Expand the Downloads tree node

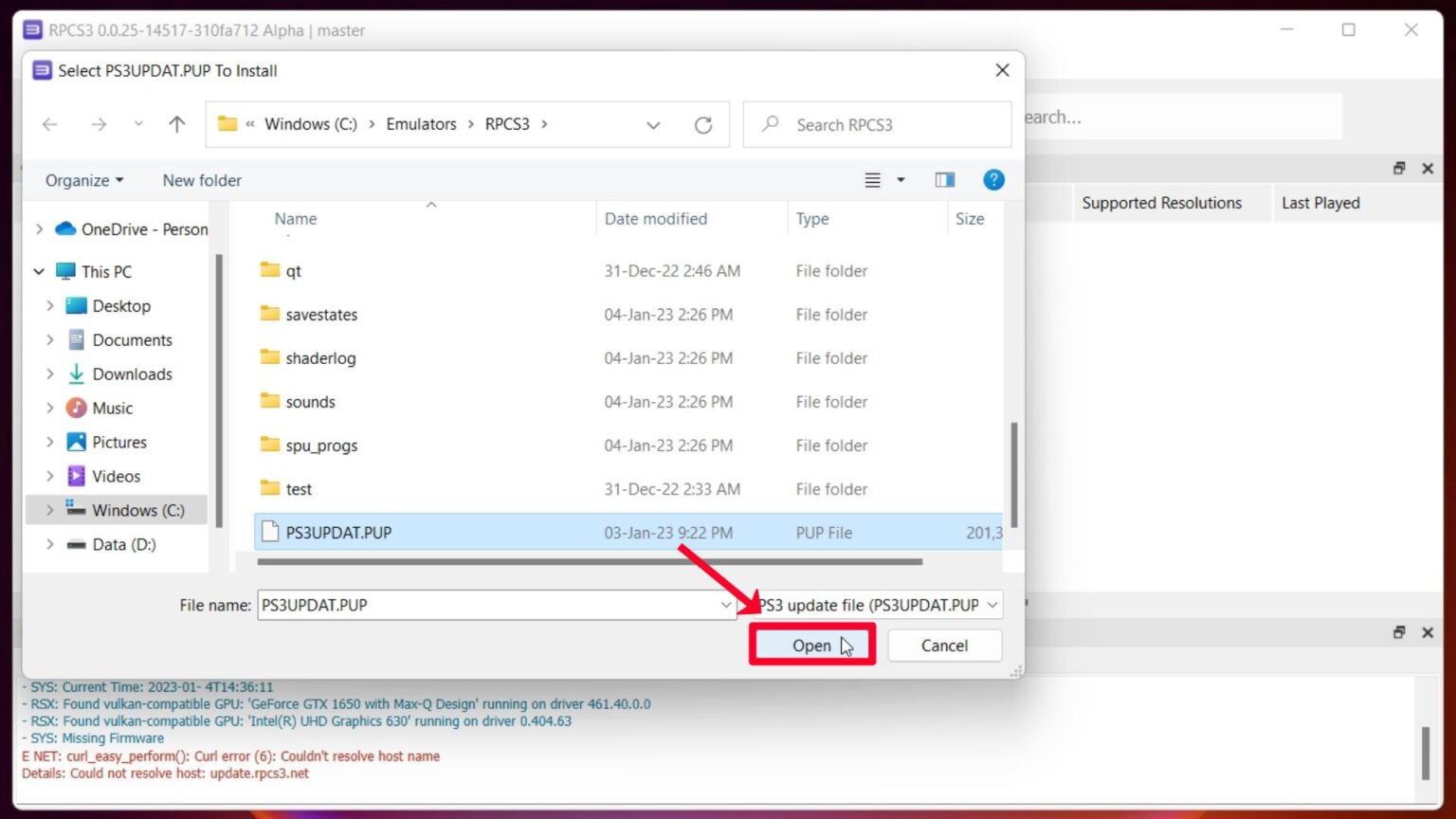click(50, 374)
